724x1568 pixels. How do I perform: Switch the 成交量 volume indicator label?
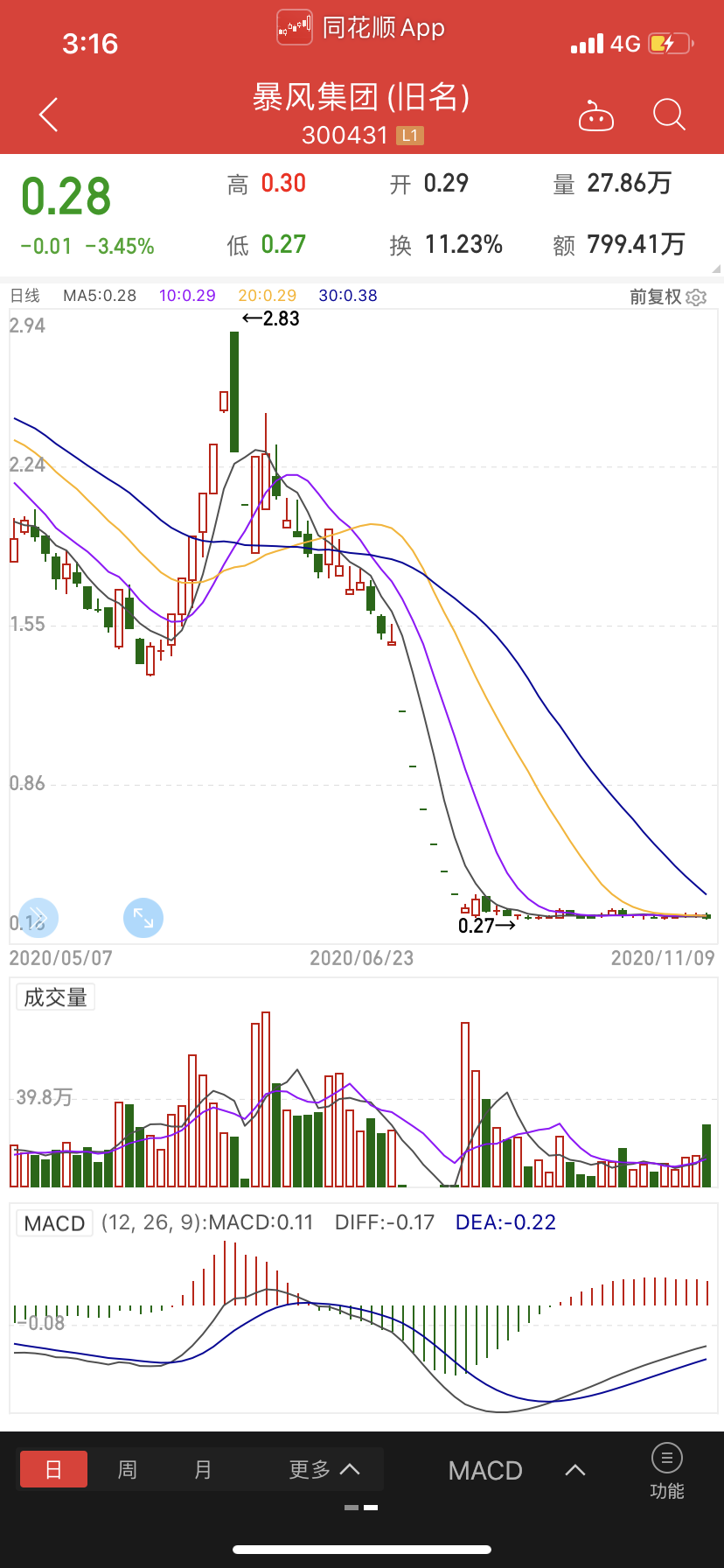point(55,997)
